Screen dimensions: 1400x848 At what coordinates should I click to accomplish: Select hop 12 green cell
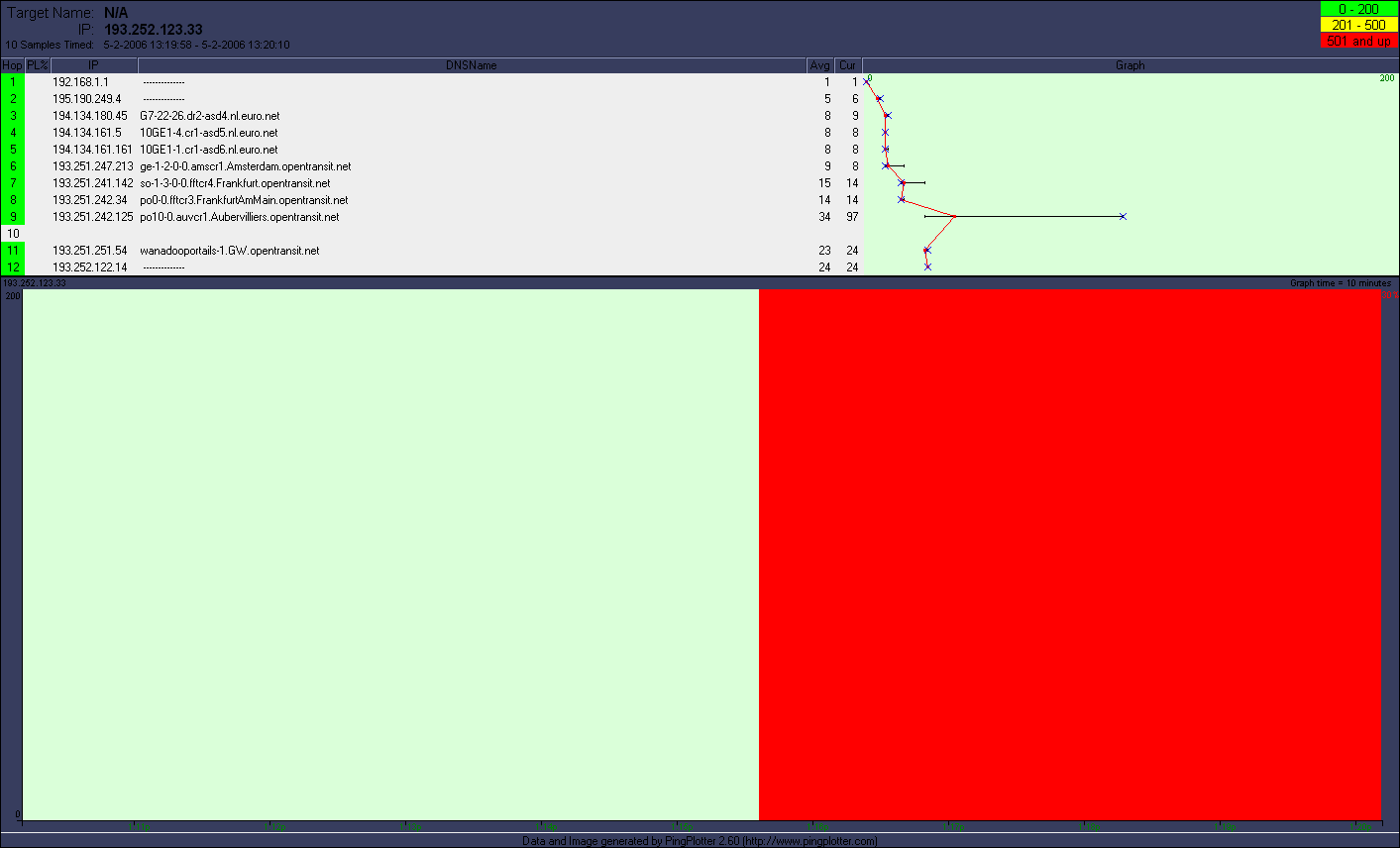point(13,267)
